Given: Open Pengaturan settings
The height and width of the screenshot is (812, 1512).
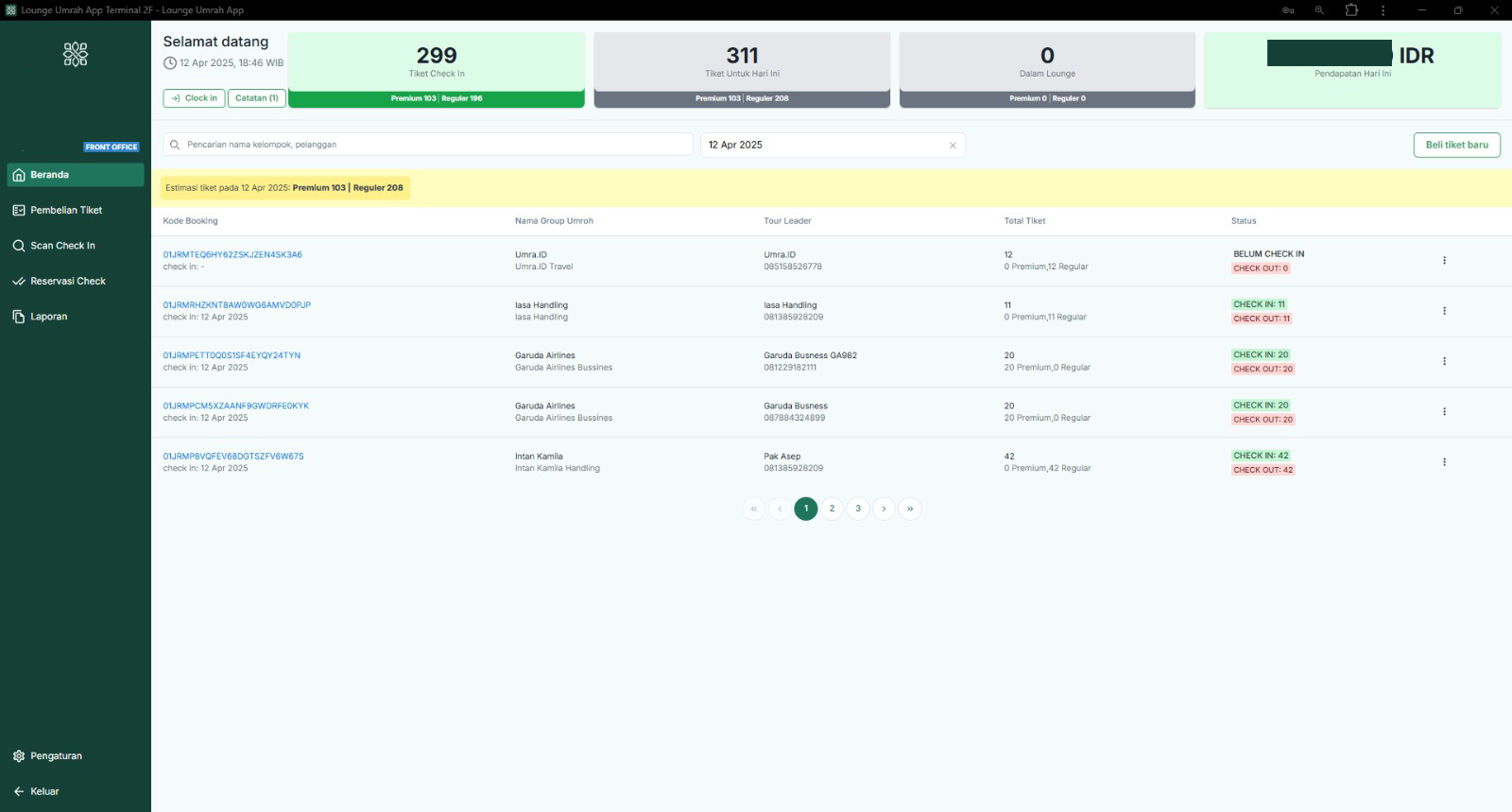Looking at the screenshot, I should pos(56,756).
